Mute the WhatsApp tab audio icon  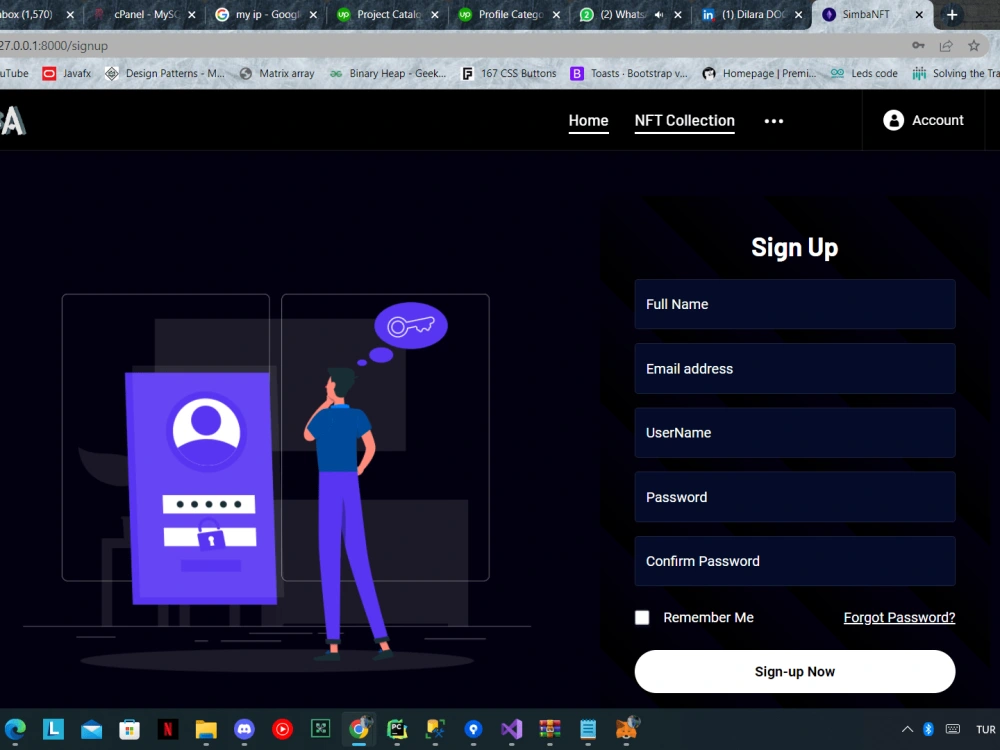[659, 15]
